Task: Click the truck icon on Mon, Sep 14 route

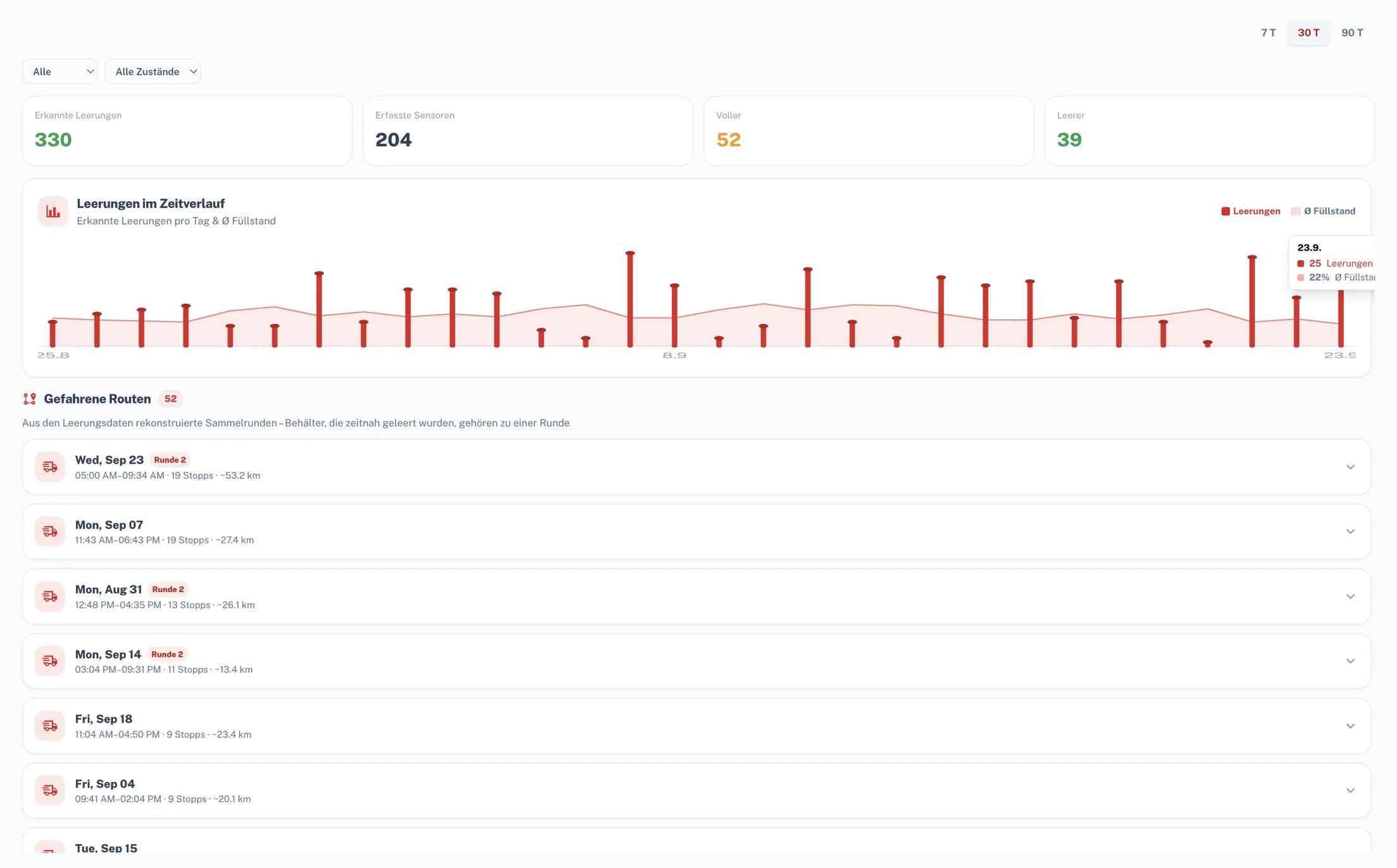Action: tap(50, 661)
